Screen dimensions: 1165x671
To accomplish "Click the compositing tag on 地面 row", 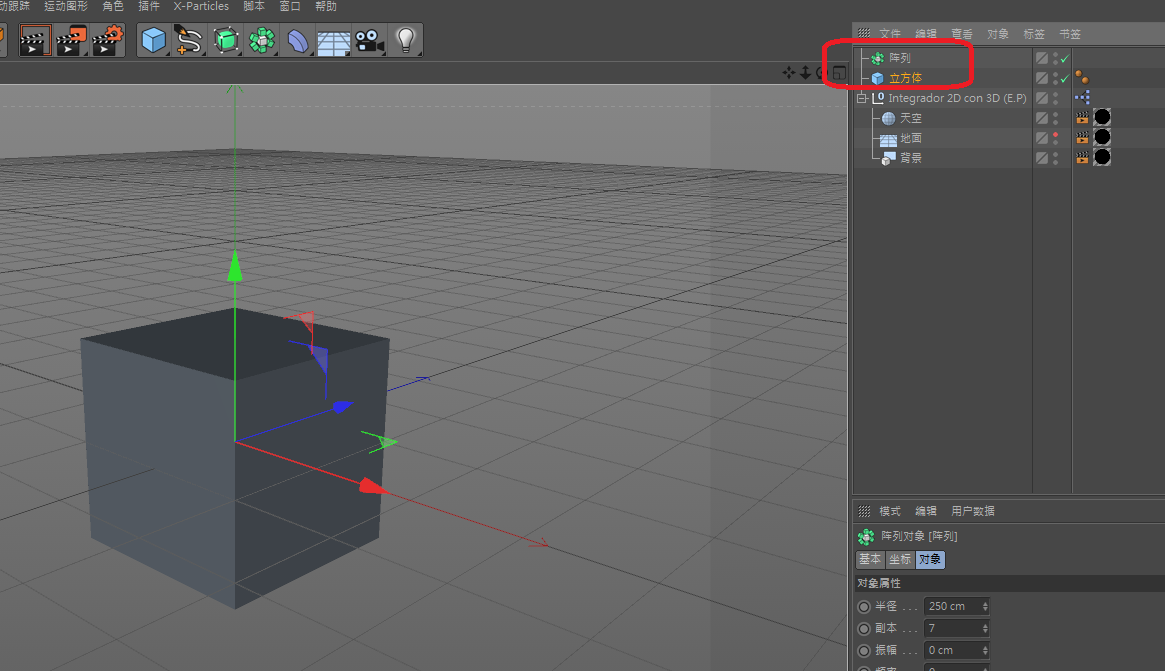I will click(1083, 137).
